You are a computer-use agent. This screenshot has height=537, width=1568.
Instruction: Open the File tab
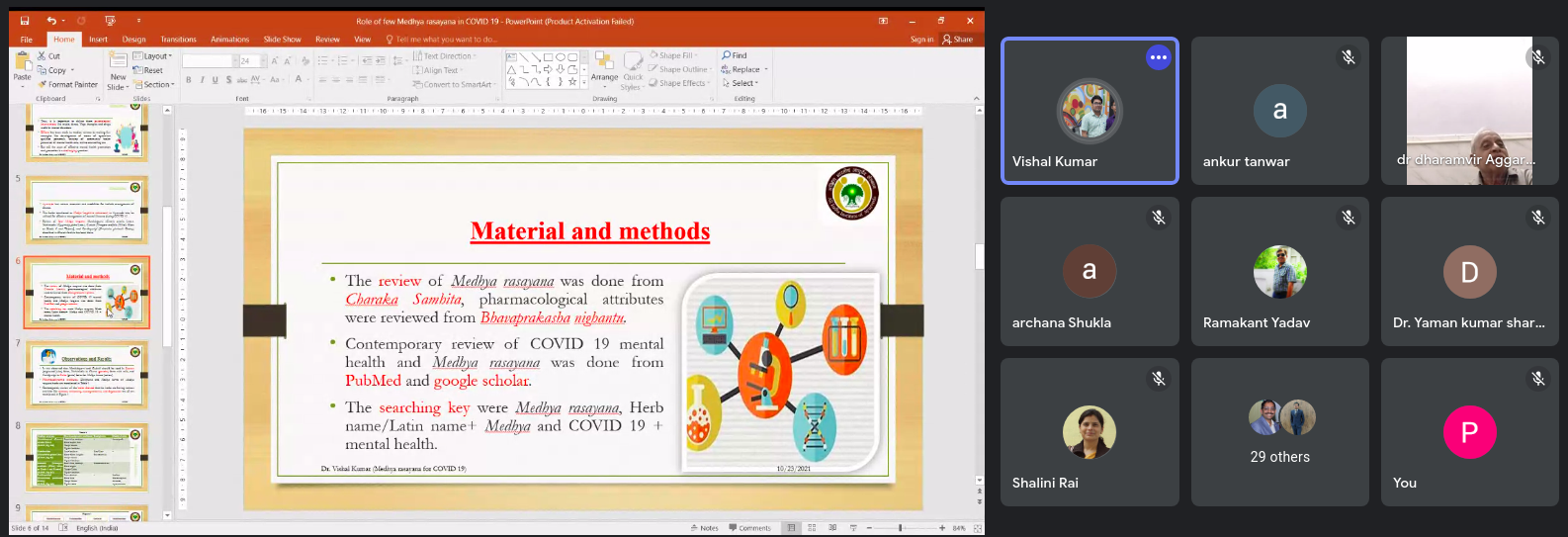[x=27, y=40]
